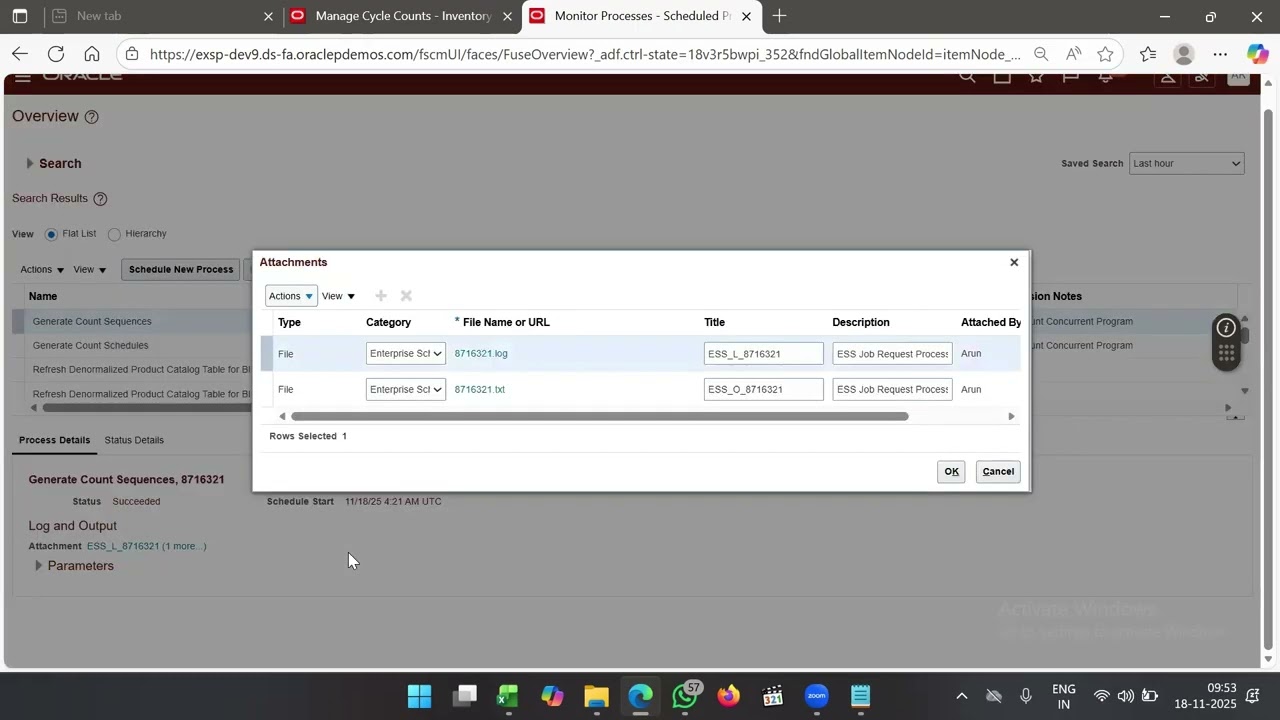Click right arrow of Attachments horizontal scrollbar
This screenshot has width=1280, height=720.
1011,417
